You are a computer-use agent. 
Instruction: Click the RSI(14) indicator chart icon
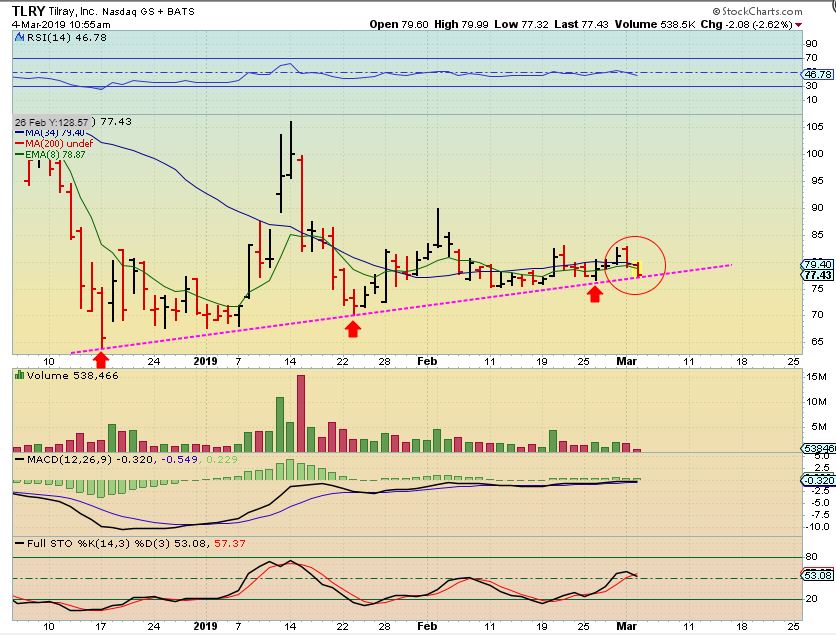click(x=19, y=37)
